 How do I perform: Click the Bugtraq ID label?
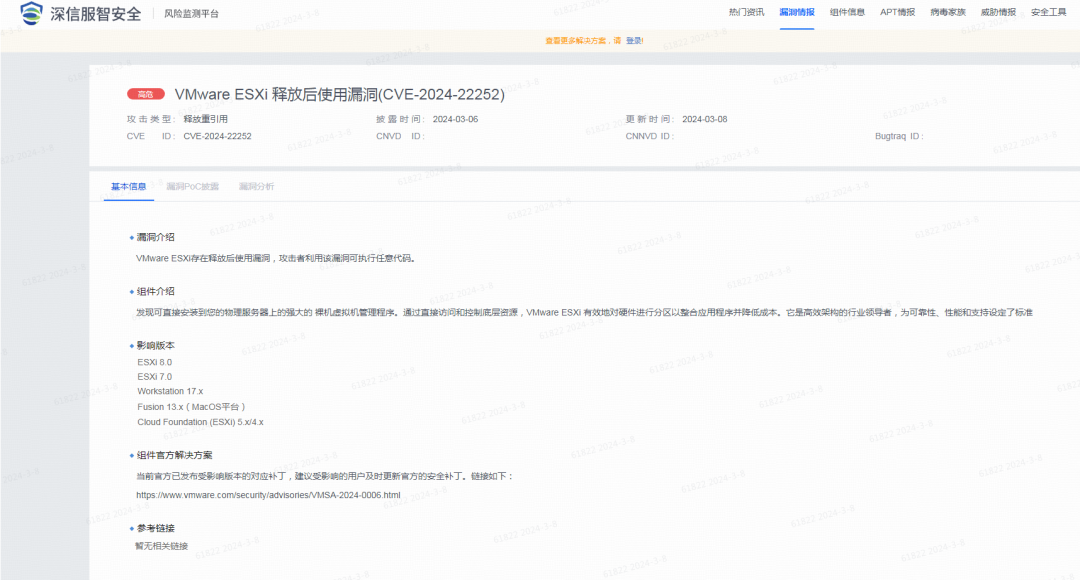pos(898,136)
